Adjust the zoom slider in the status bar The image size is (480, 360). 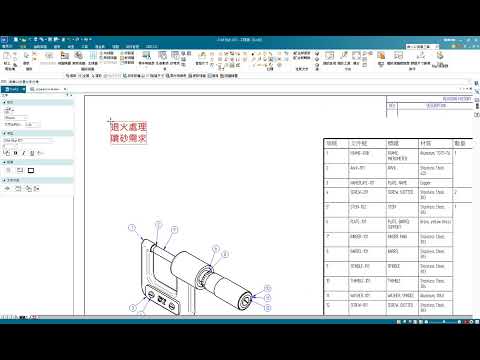pyautogui.click(x=444, y=322)
